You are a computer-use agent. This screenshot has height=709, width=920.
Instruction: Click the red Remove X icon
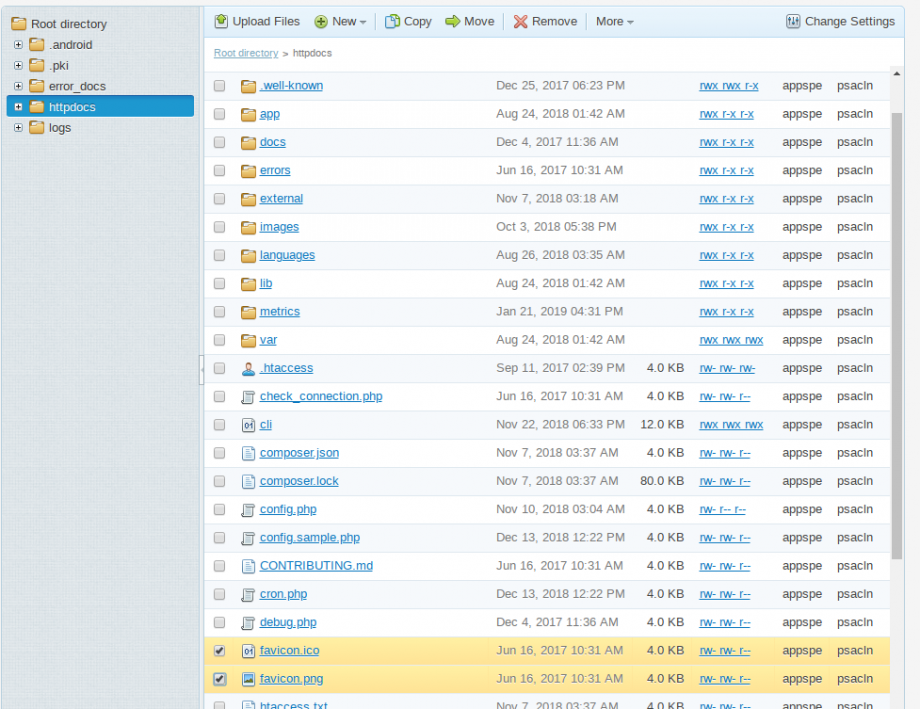tap(520, 21)
